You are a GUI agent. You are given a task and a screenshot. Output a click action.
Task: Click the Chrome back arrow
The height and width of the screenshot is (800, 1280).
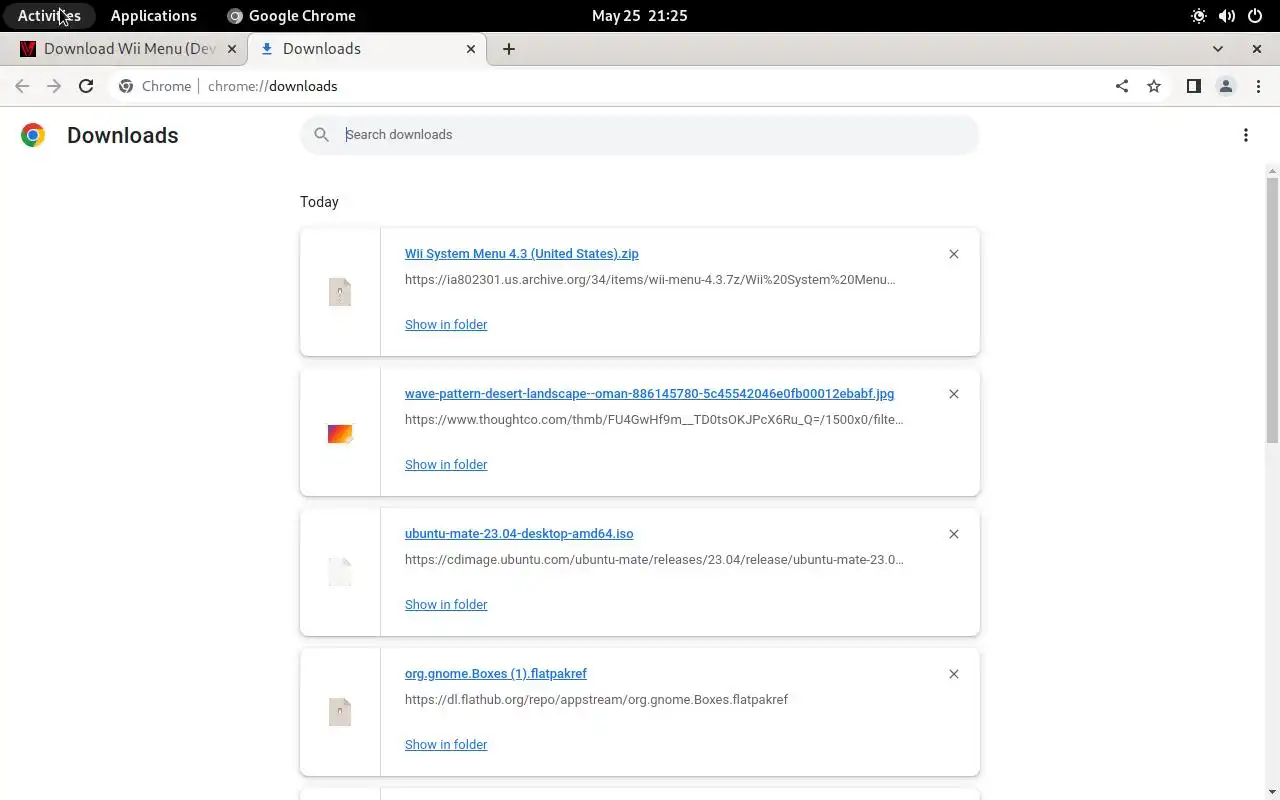22,86
